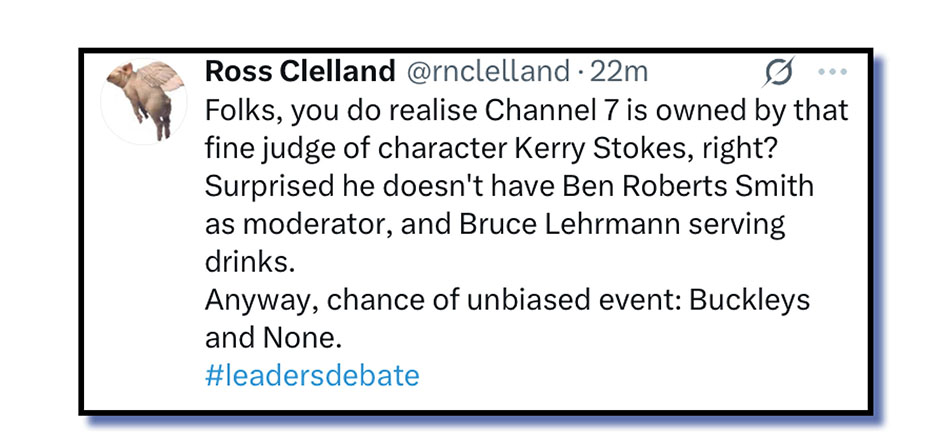Open the #leadersdebate hashtag
Image resolution: width=935 pixels, height=447 pixels.
tap(311, 375)
